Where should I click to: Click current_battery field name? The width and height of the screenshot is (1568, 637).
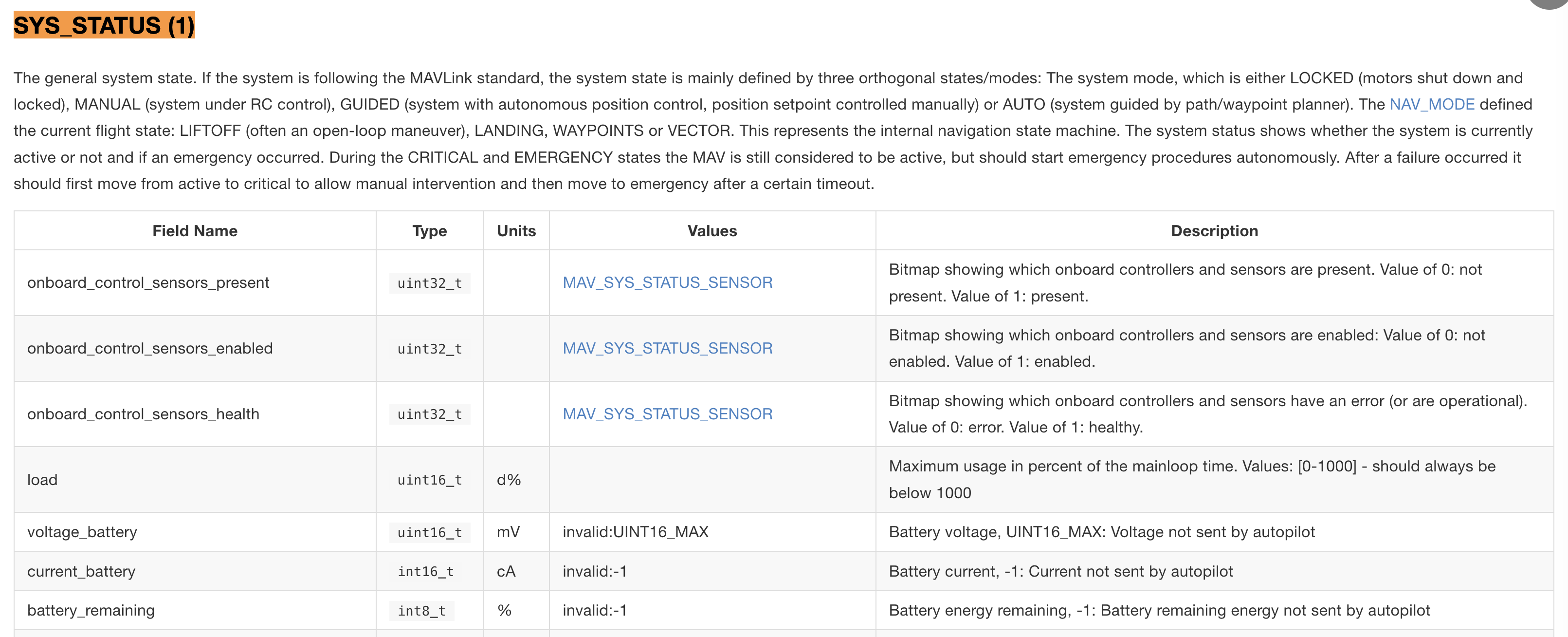point(81,571)
